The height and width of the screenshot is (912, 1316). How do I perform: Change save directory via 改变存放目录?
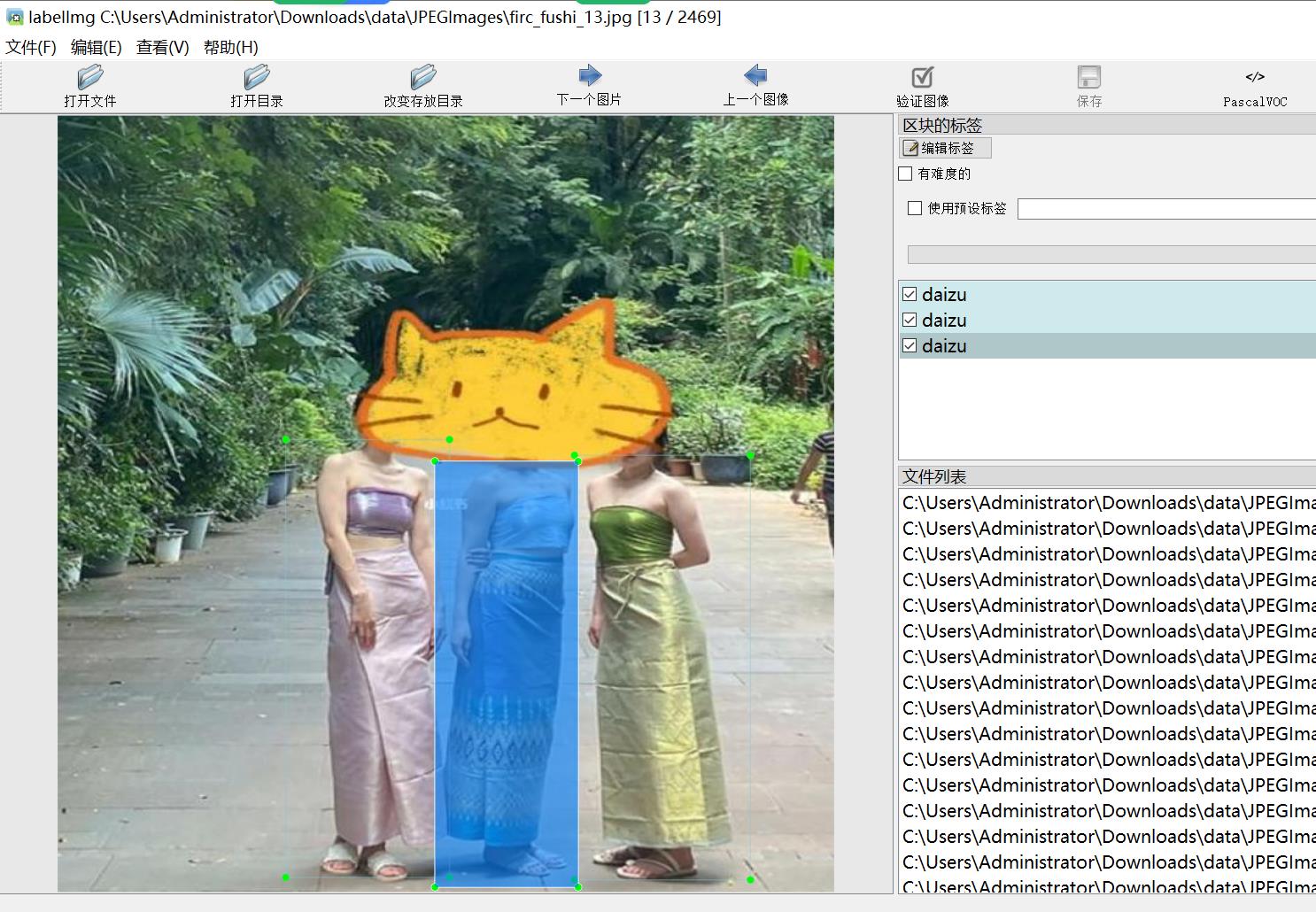coord(423,87)
